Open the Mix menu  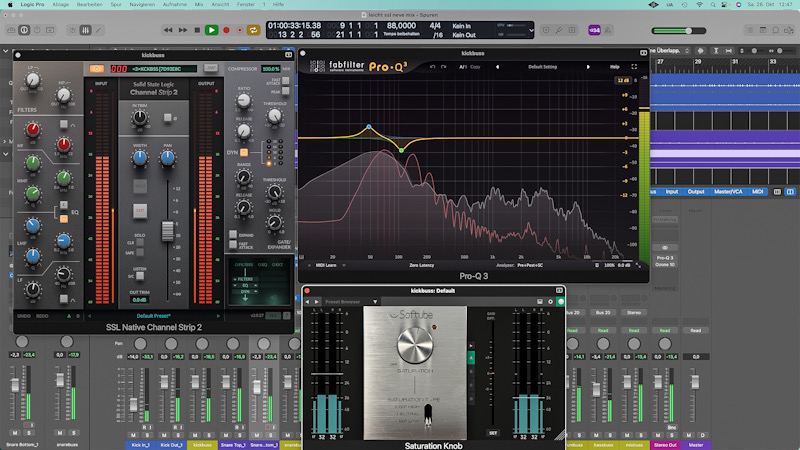(x=198, y=4)
